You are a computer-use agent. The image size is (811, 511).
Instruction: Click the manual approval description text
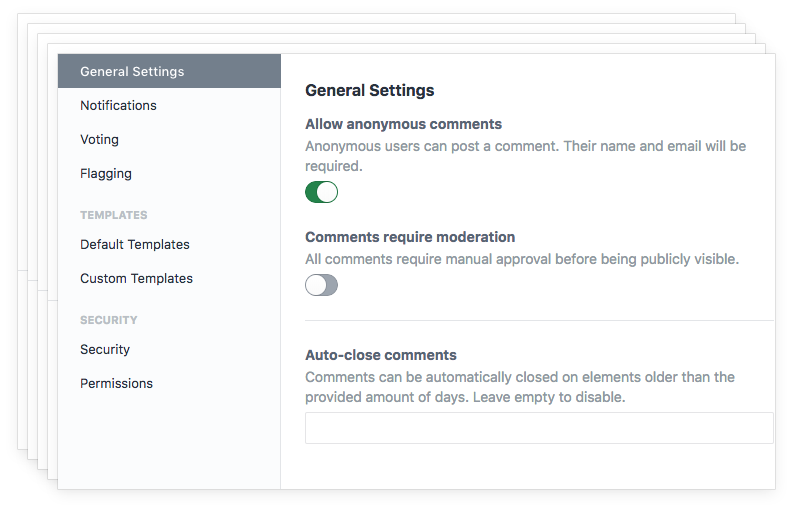point(521,259)
